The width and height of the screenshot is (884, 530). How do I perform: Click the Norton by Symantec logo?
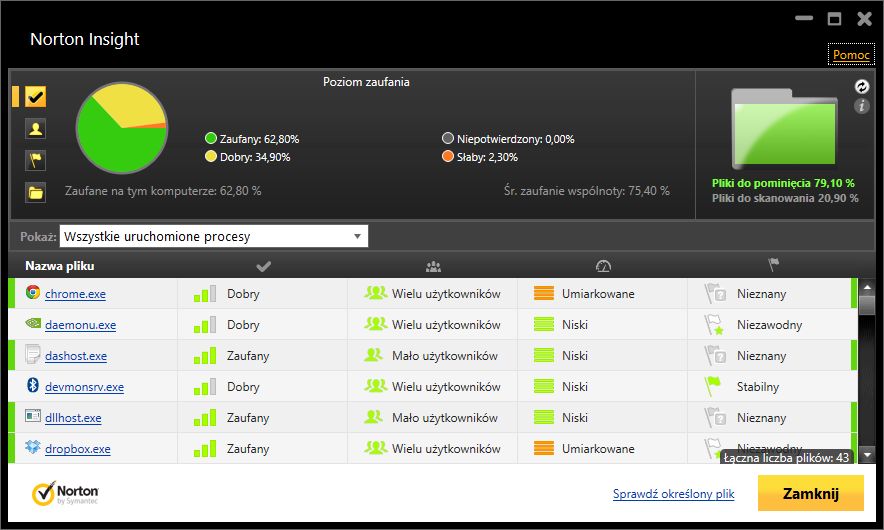[65, 493]
